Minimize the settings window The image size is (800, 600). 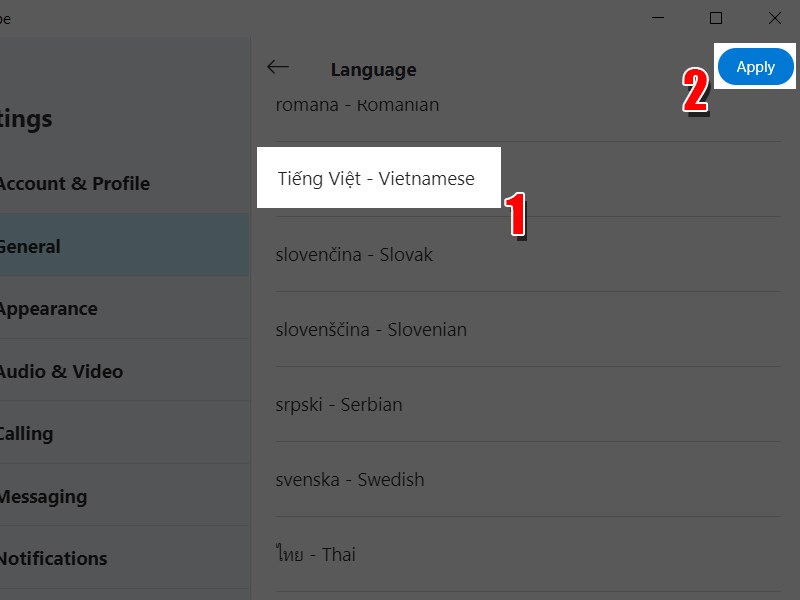pyautogui.click(x=657, y=18)
